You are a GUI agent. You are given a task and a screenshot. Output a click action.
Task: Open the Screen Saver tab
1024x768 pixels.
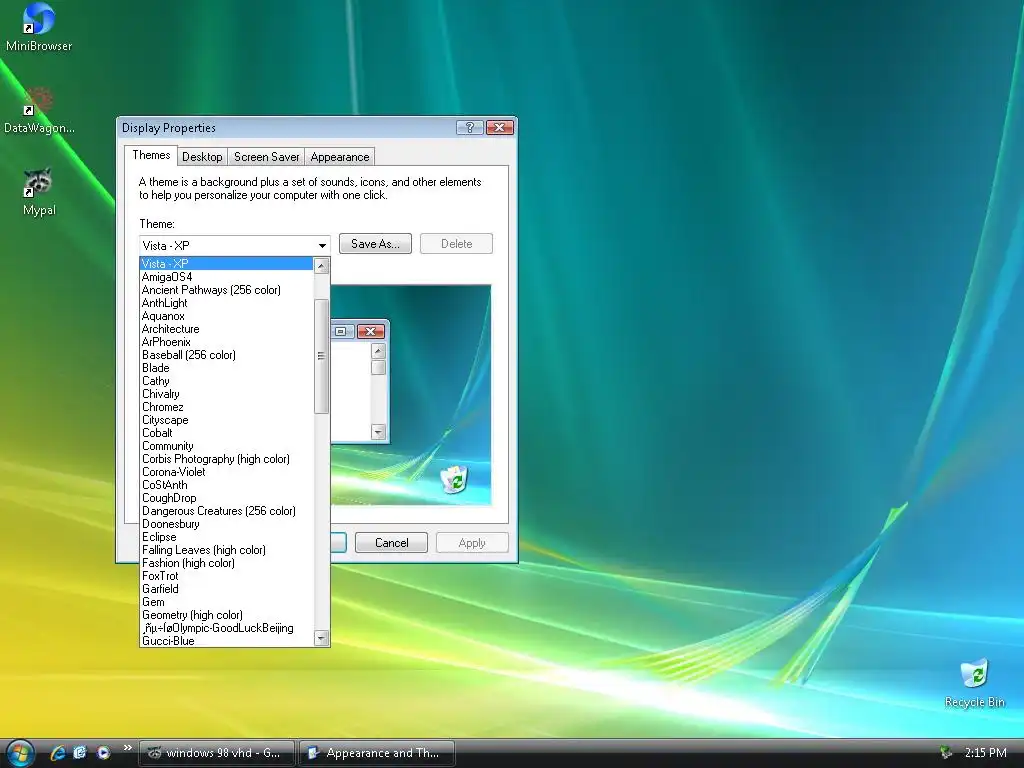266,157
